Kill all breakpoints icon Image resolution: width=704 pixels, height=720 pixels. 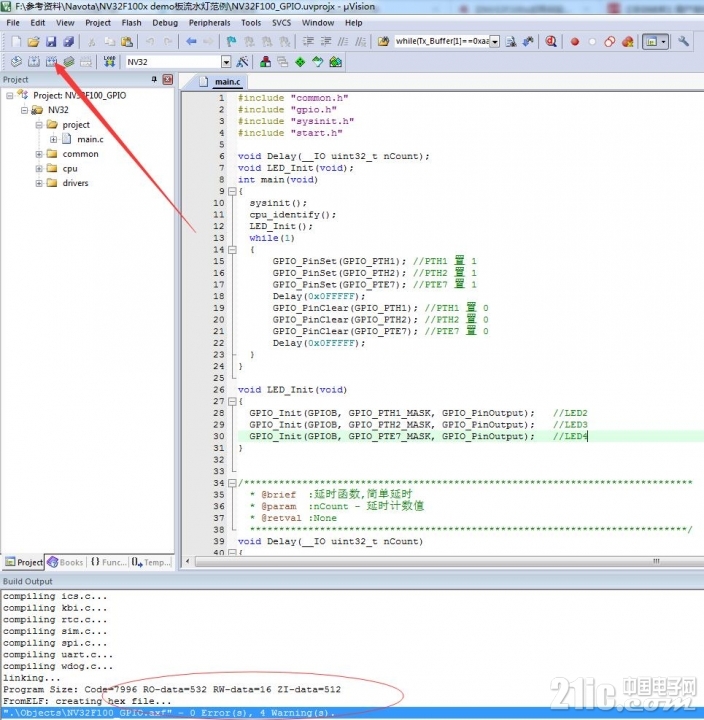click(x=628, y=42)
